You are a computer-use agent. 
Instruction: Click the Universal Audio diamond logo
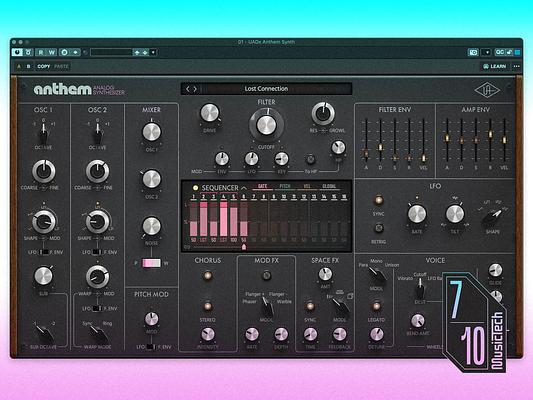(487, 90)
